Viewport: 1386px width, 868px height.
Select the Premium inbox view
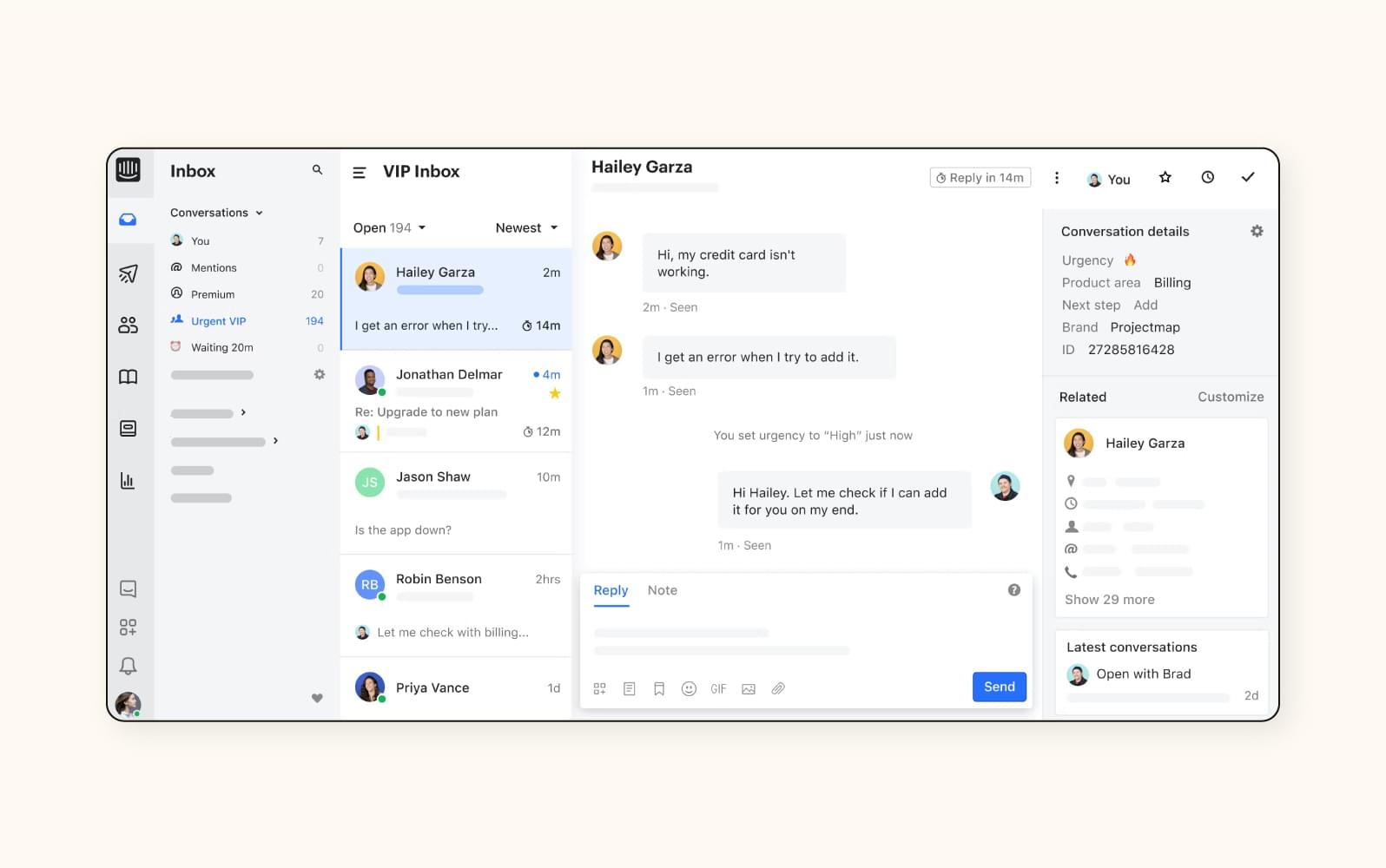(247, 294)
